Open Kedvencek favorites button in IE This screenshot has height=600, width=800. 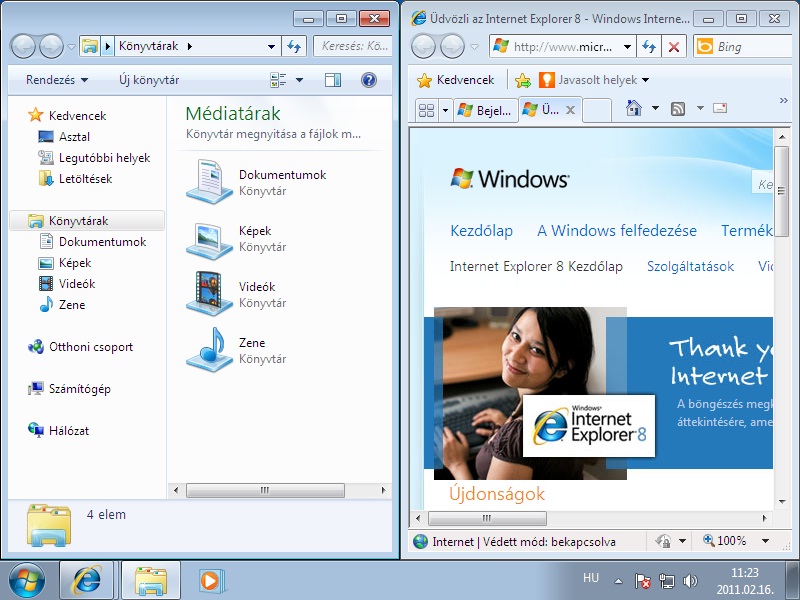[x=455, y=80]
